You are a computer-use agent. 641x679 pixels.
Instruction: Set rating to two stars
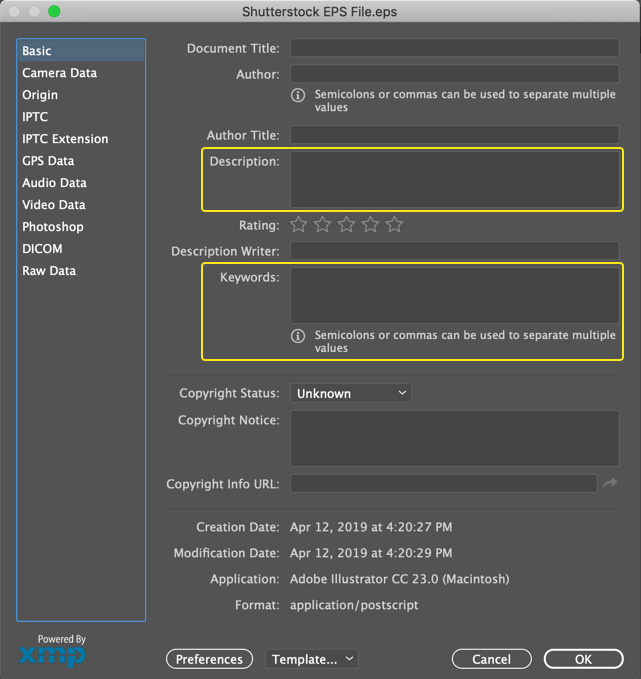(323, 224)
